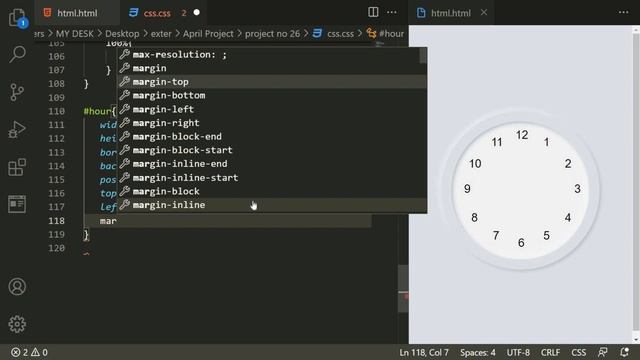Open the Manage gear menu
The height and width of the screenshot is (360, 640).
tap(17, 324)
